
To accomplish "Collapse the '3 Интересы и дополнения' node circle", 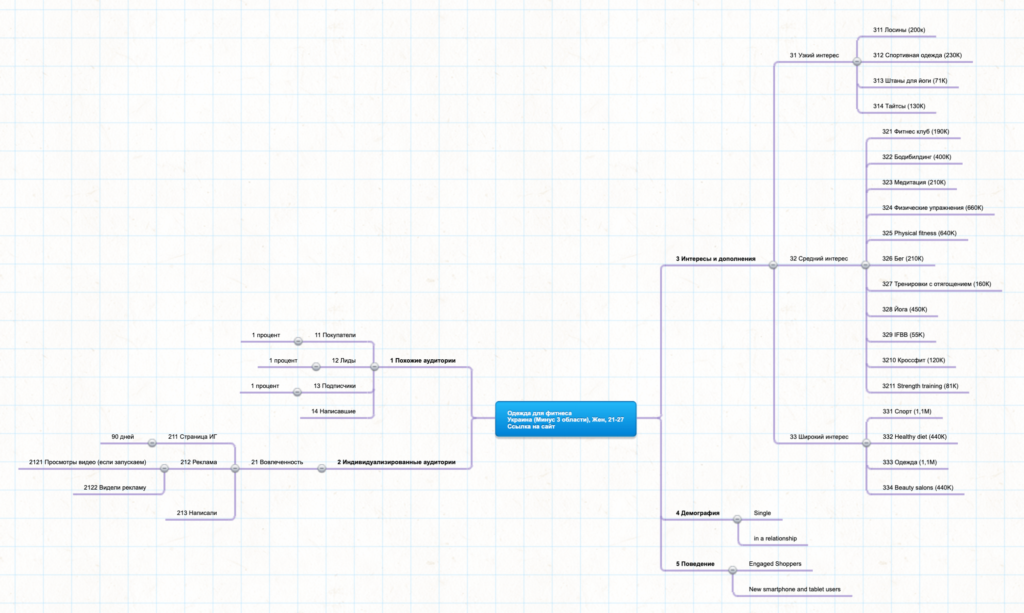I will coord(772,265).
